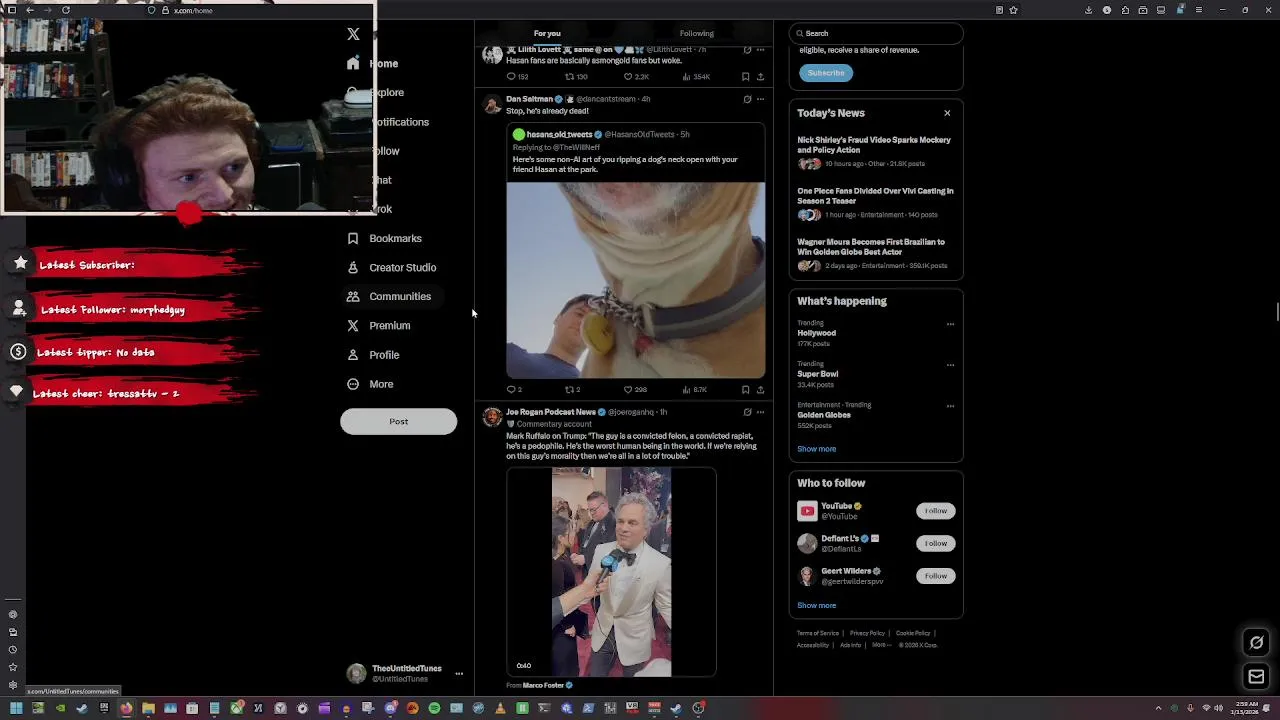Open Premium in the sidebar

[378, 325]
